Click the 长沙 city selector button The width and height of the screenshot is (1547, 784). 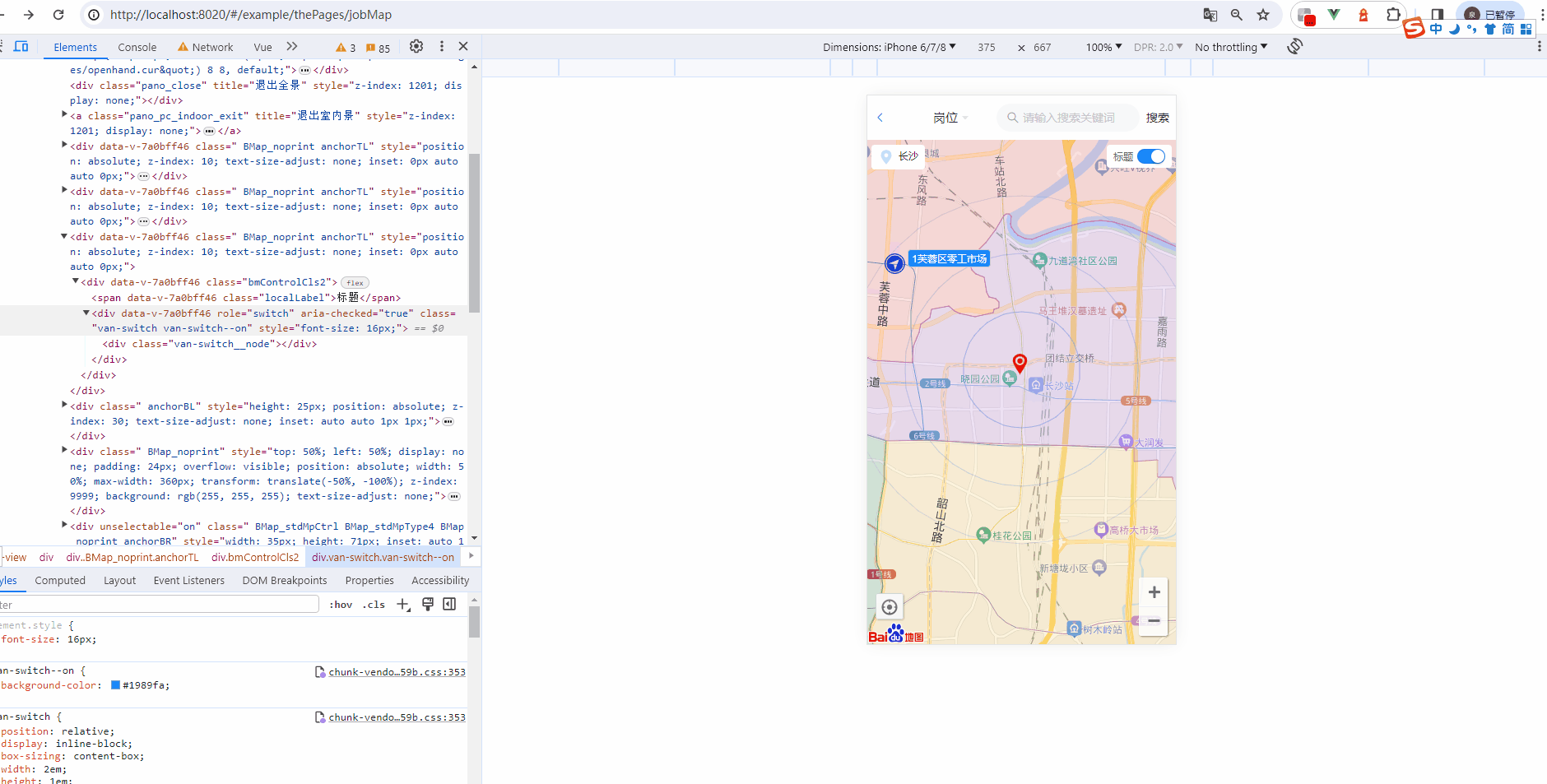coord(899,156)
